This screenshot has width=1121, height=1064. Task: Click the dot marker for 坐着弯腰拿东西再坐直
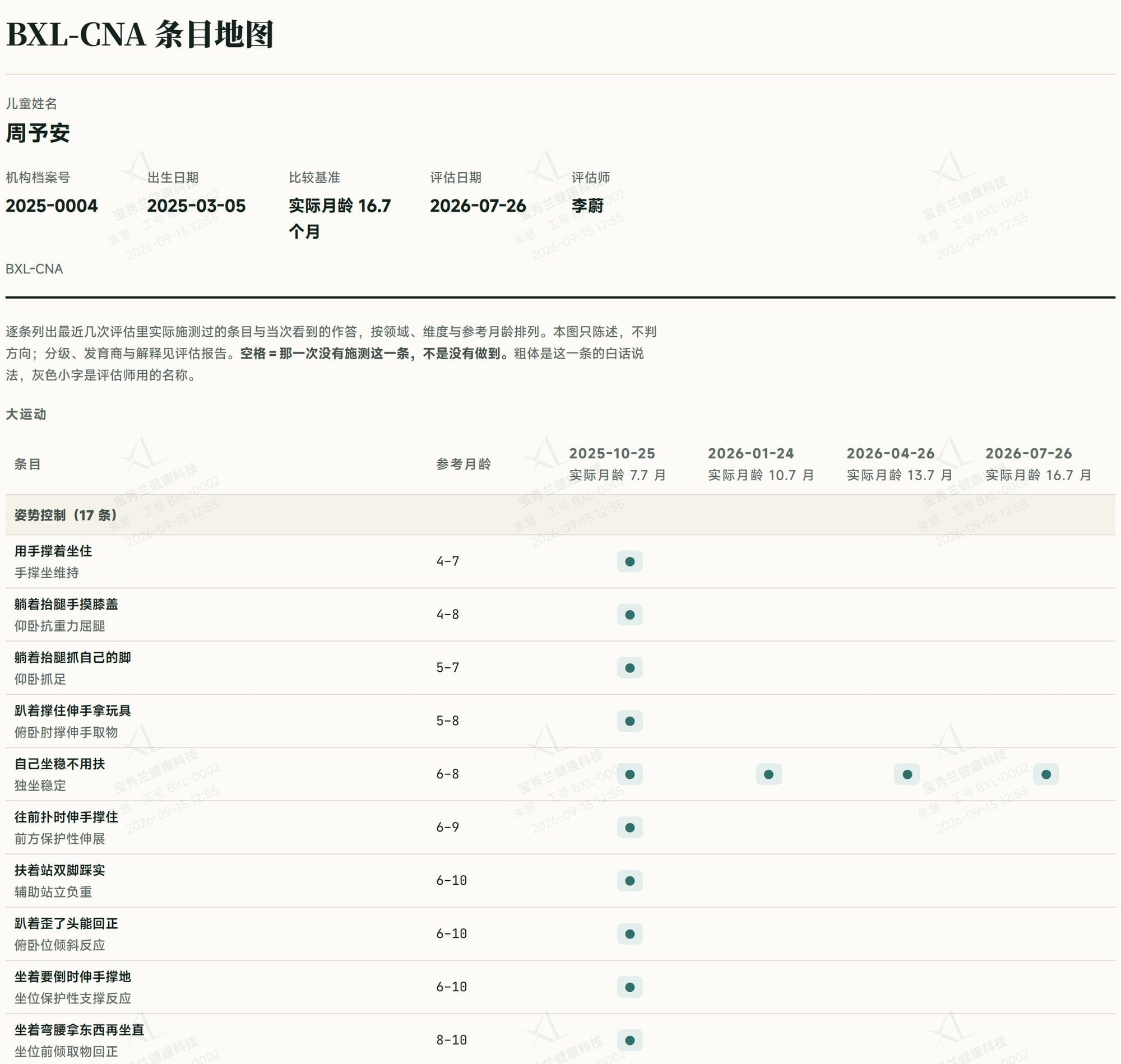629,1040
